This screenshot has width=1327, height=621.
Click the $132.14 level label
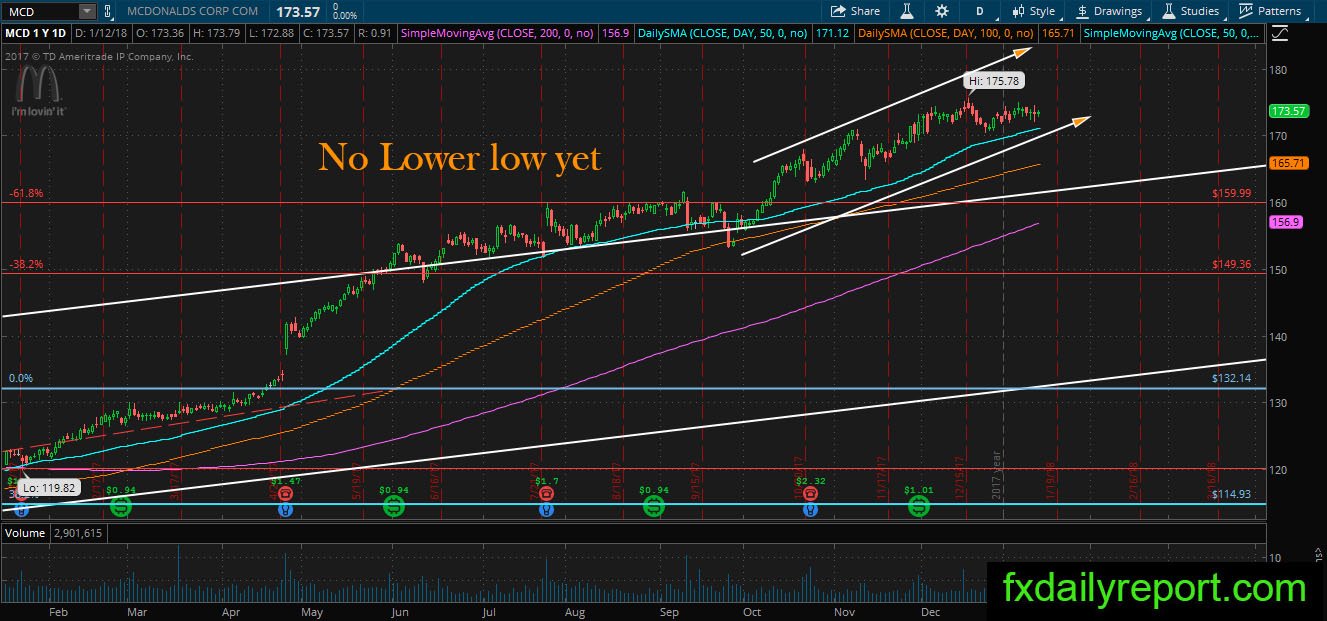pos(1231,379)
